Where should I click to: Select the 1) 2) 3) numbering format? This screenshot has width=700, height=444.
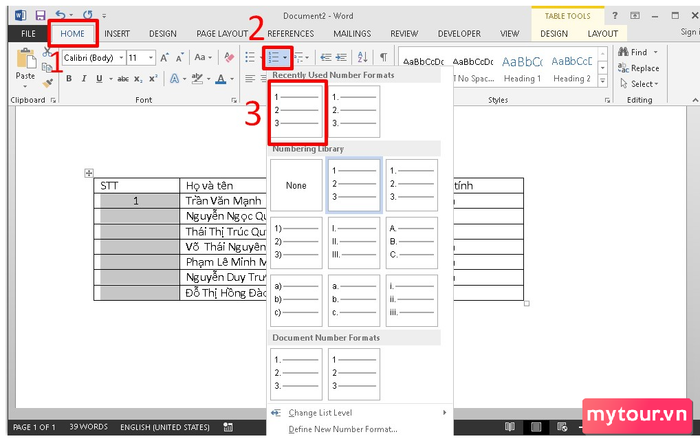[x=296, y=242]
